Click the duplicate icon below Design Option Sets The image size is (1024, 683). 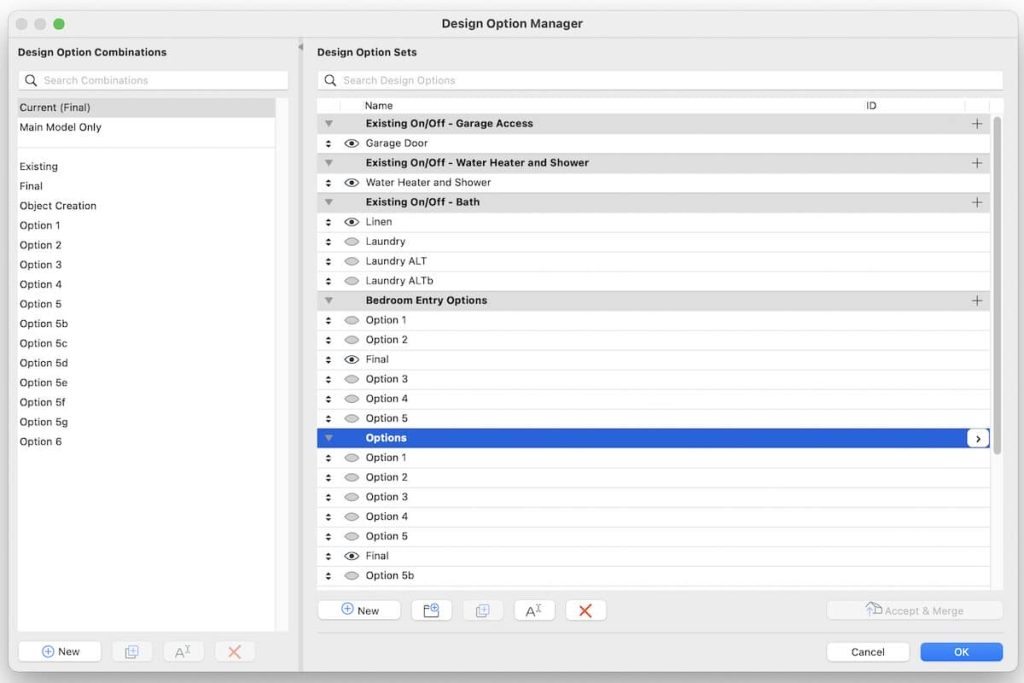point(481,610)
